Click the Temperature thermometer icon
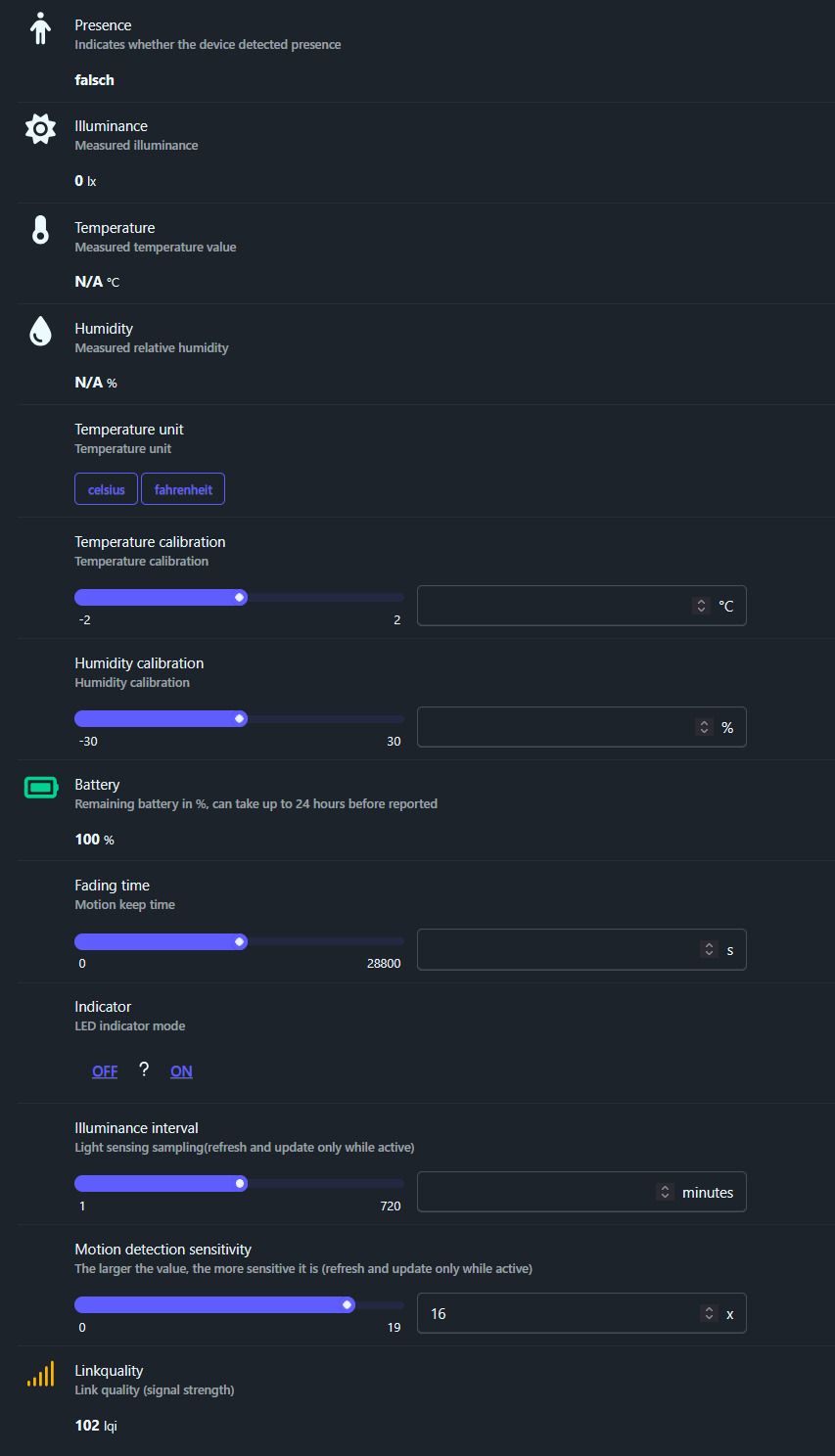The width and height of the screenshot is (835, 1456). coord(40,230)
